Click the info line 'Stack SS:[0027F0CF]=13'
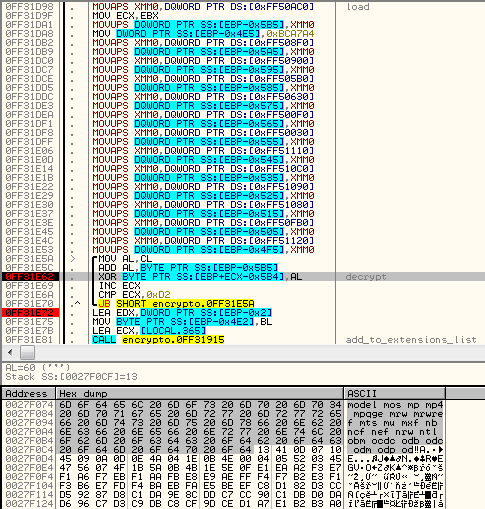Image resolution: width=485 pixels, height=509 pixels. pos(71,377)
